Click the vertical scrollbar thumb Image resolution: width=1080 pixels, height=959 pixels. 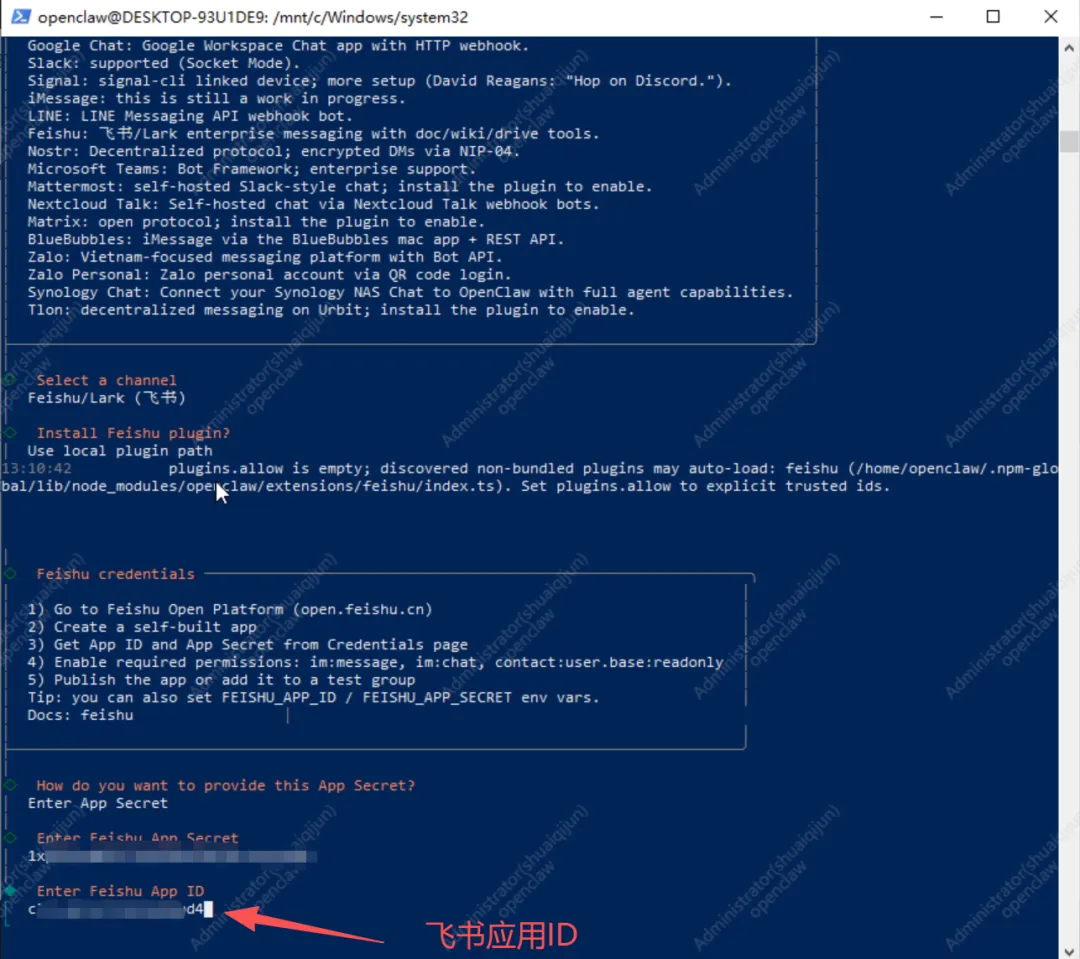pos(1068,141)
